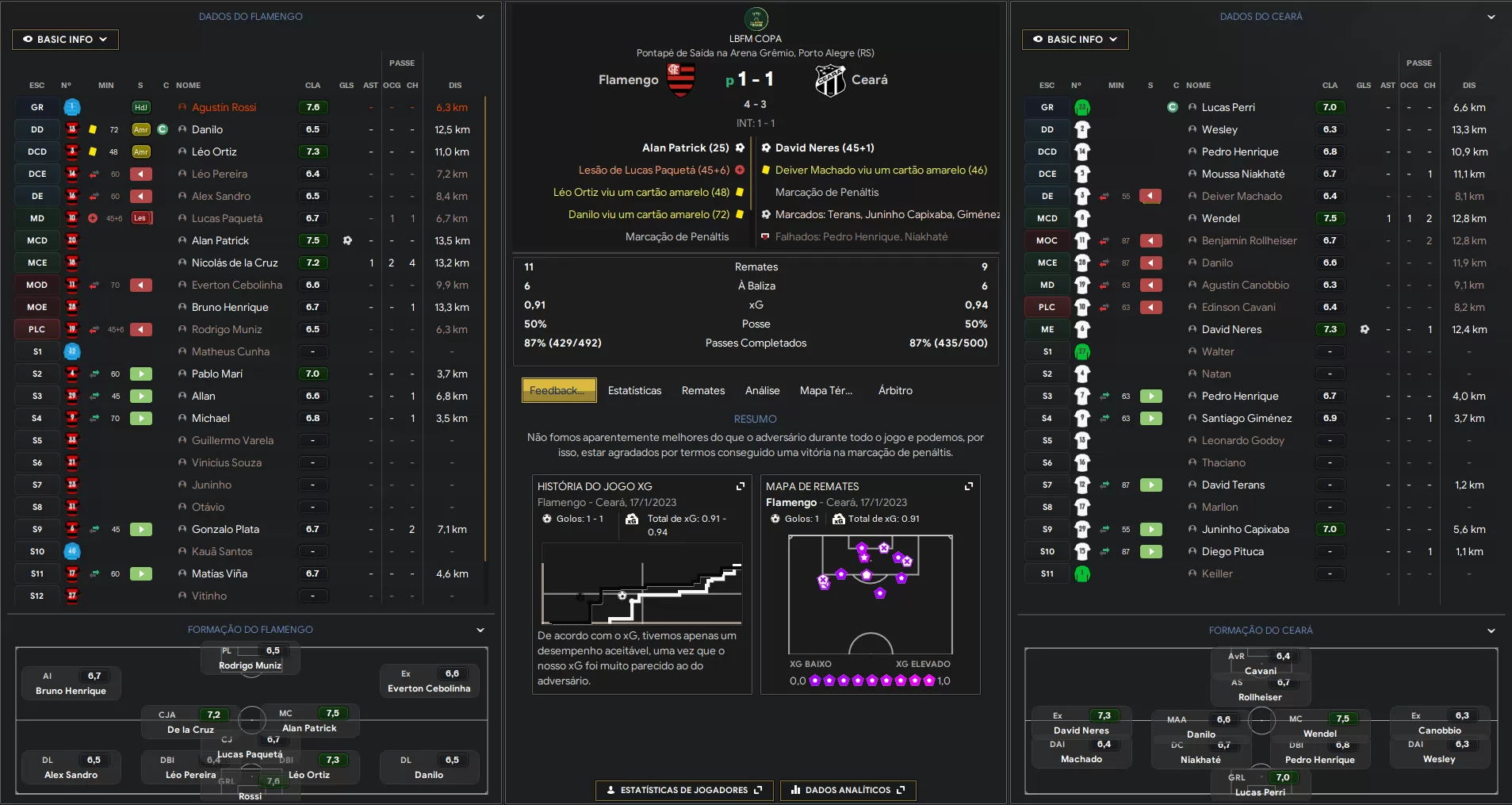Open Agustín Rossi's player profile
Image resolution: width=1512 pixels, height=805 pixels.
(224, 107)
